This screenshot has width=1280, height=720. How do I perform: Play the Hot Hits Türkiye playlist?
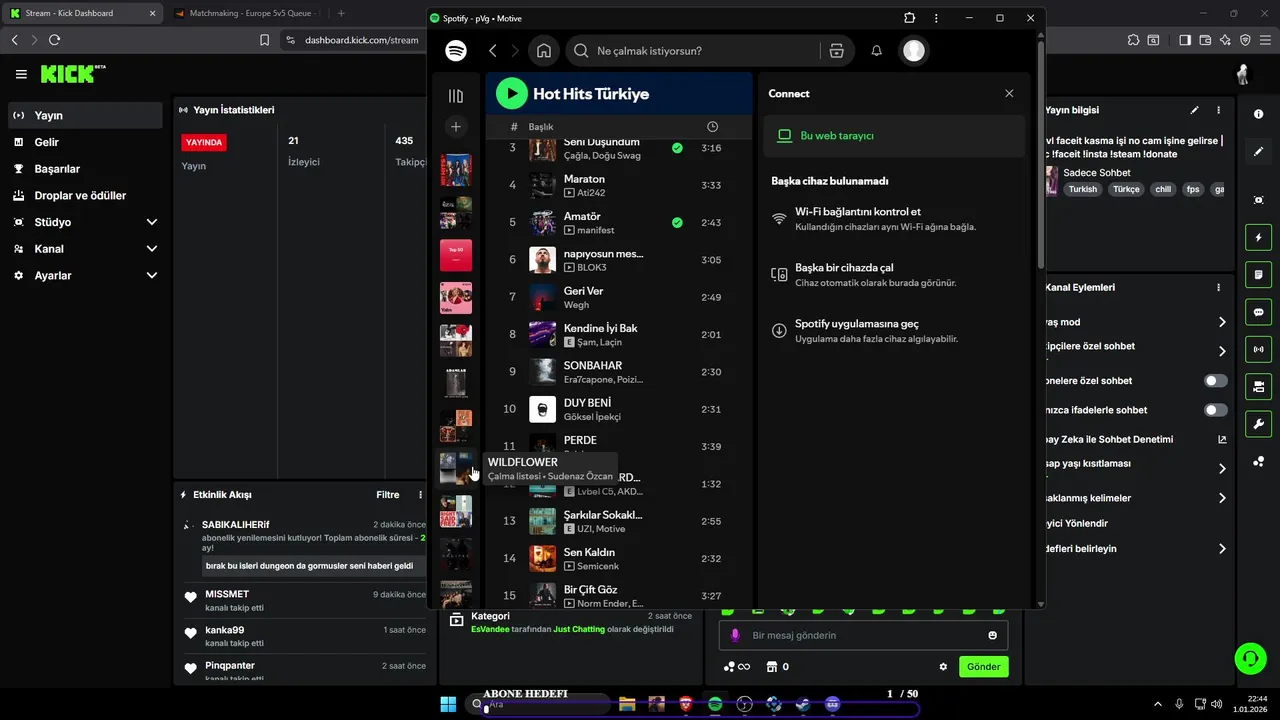[x=511, y=94]
